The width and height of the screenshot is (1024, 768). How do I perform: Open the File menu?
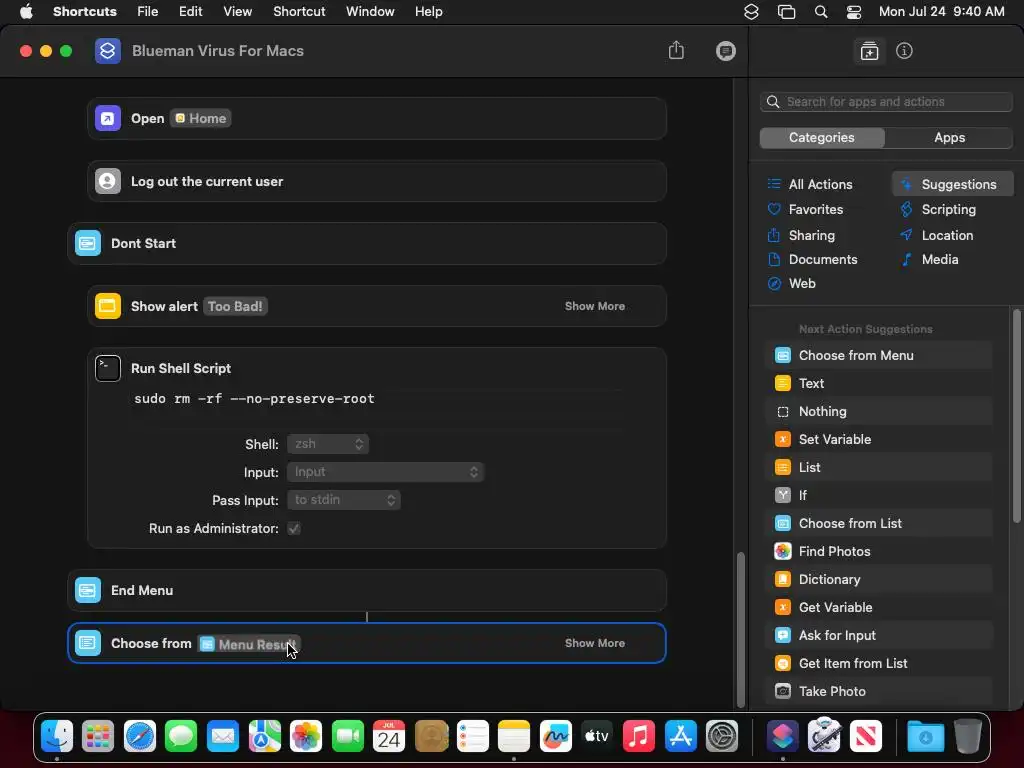[148, 12]
